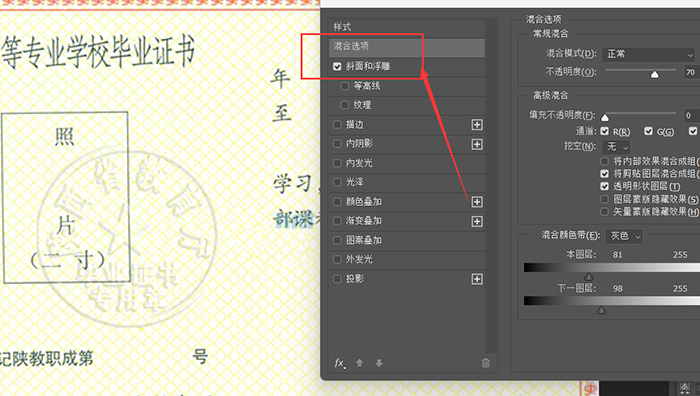Uncheck the 斜面和浮雕 checkbox
Screen dimensions: 700x396
pos(337,67)
